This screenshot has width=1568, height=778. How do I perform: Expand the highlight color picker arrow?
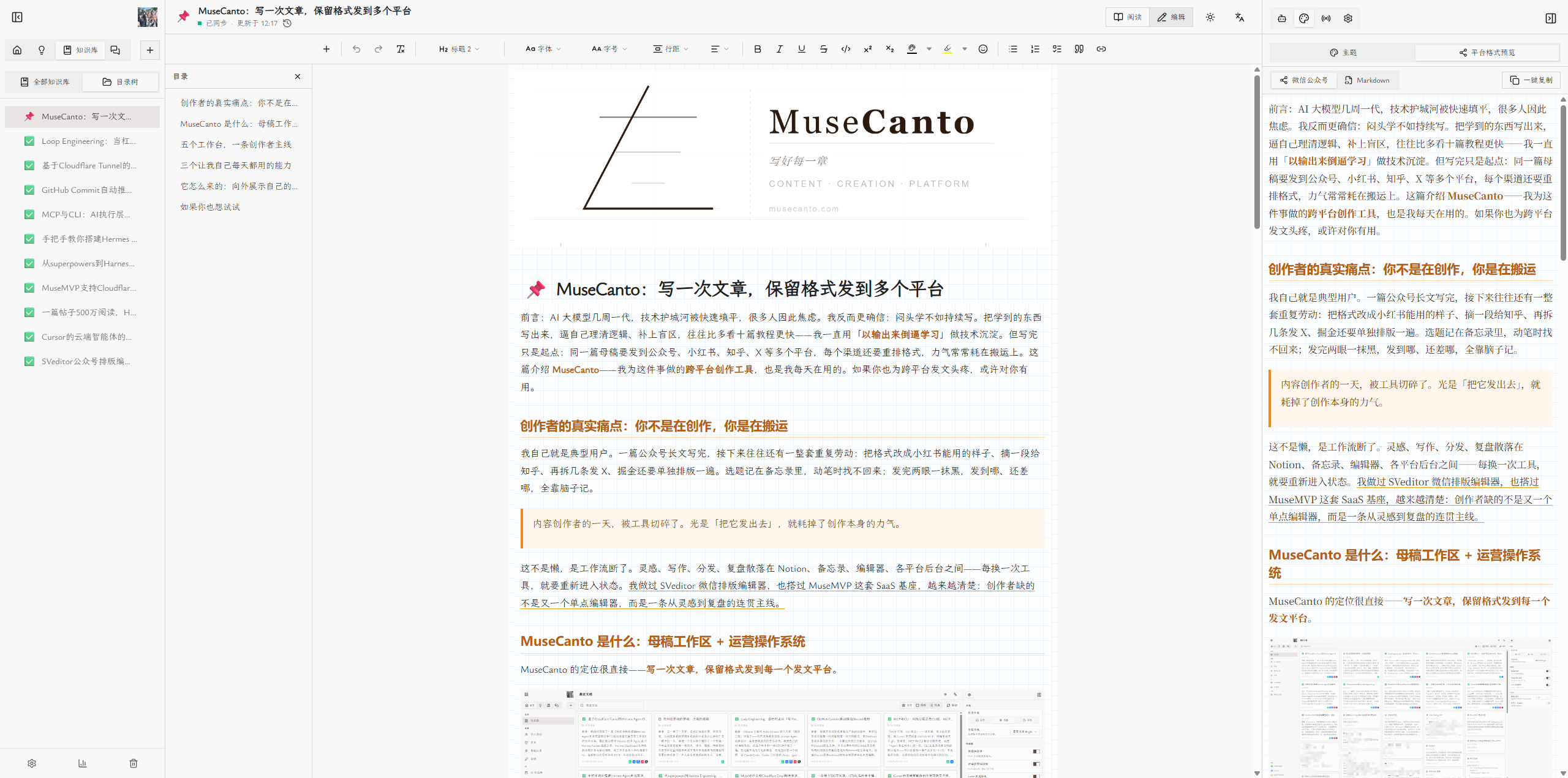click(x=965, y=49)
